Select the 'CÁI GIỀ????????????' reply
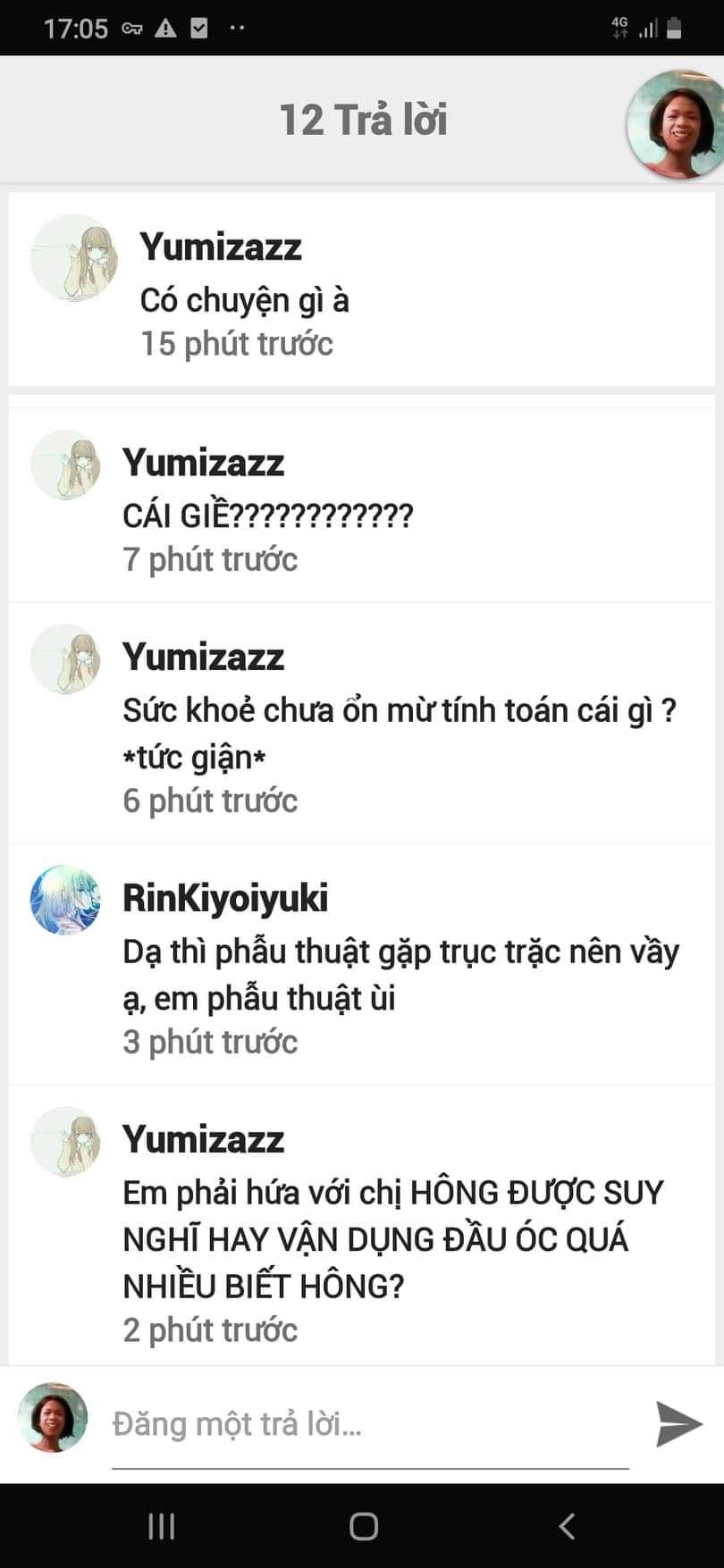Screen dimensions: 724x1568 tap(268, 516)
